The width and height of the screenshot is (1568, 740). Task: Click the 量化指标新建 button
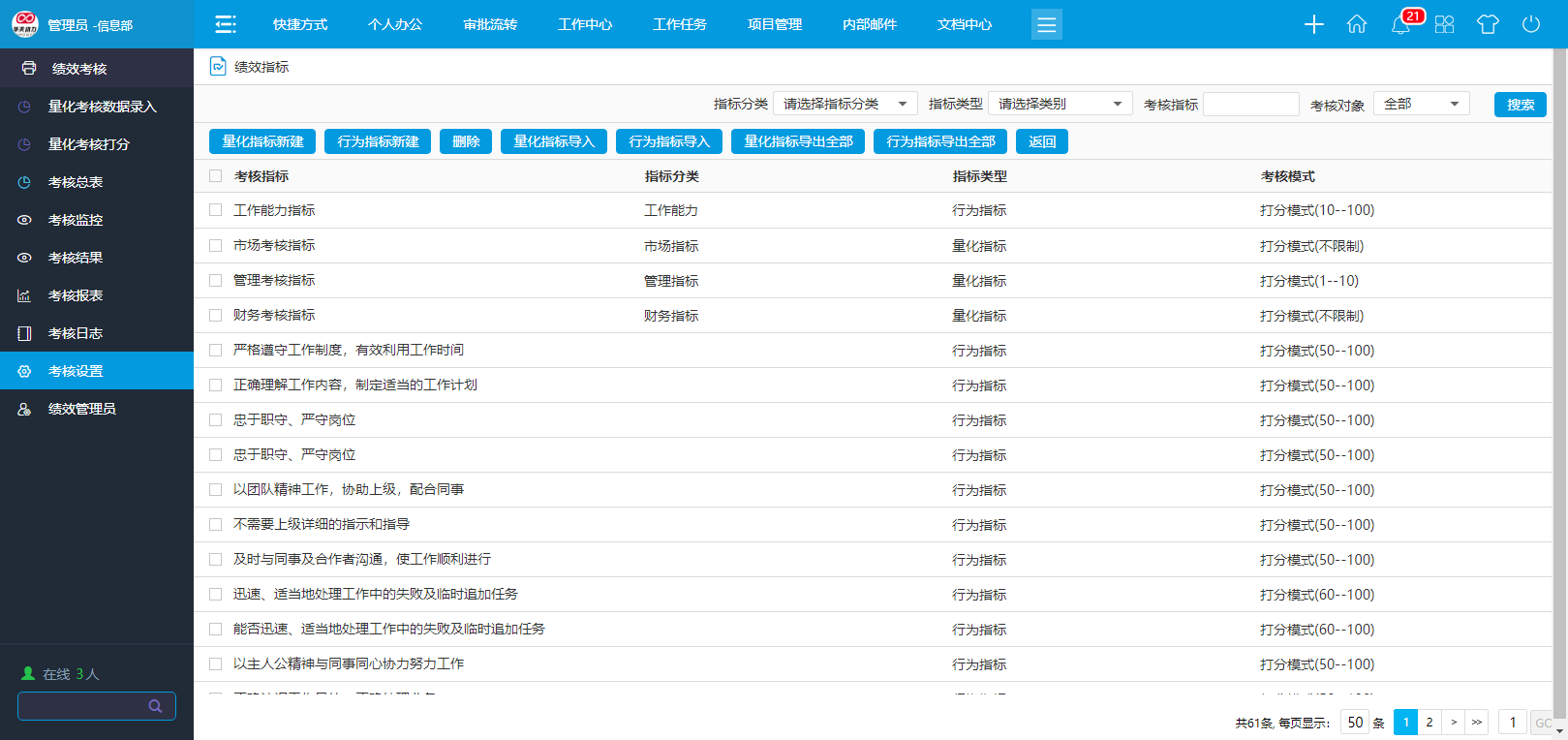pyautogui.click(x=262, y=141)
